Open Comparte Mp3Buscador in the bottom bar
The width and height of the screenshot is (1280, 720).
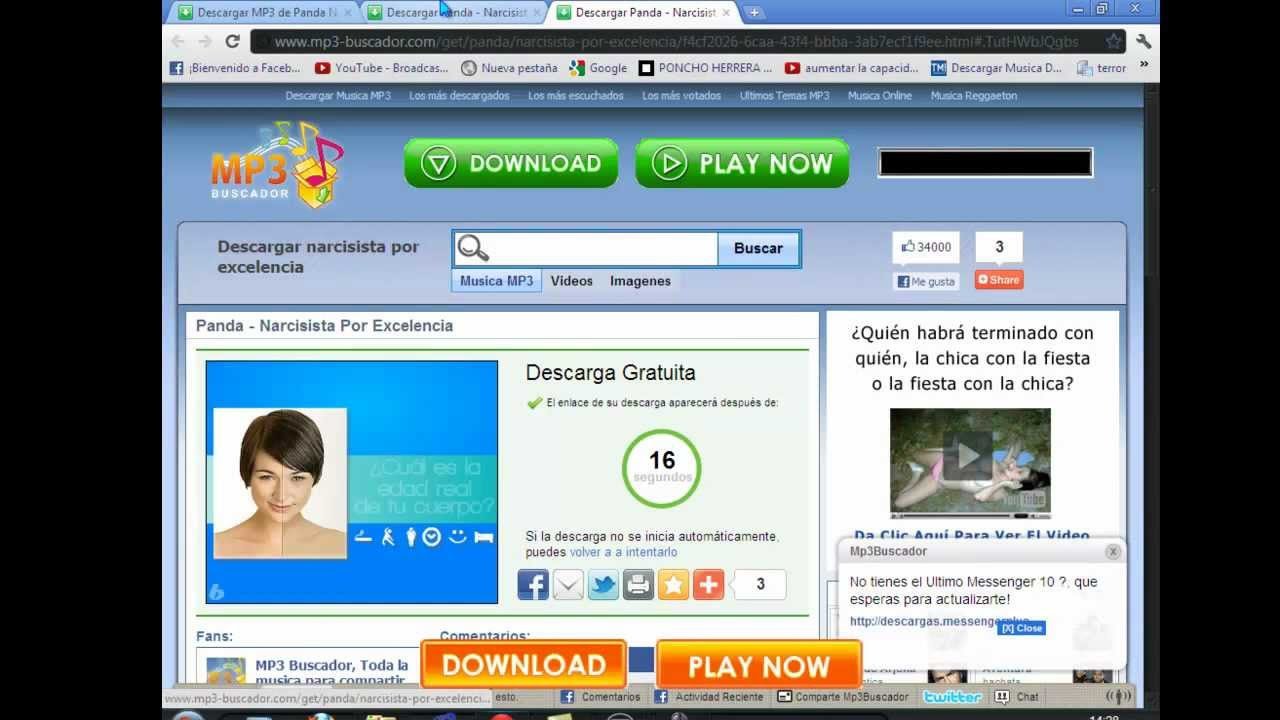(x=843, y=697)
